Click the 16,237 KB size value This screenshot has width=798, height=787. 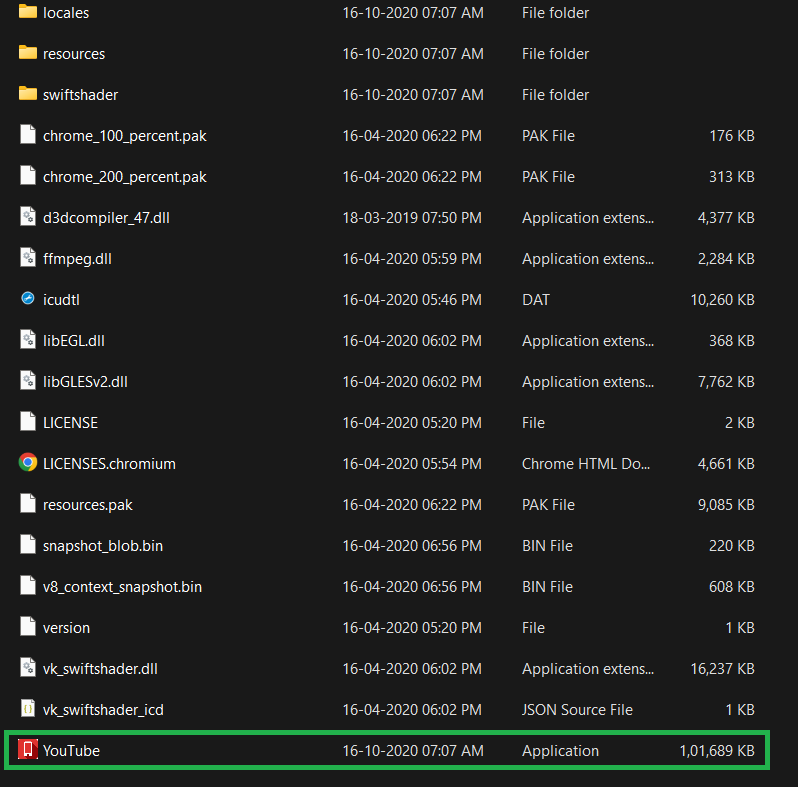pos(722,669)
